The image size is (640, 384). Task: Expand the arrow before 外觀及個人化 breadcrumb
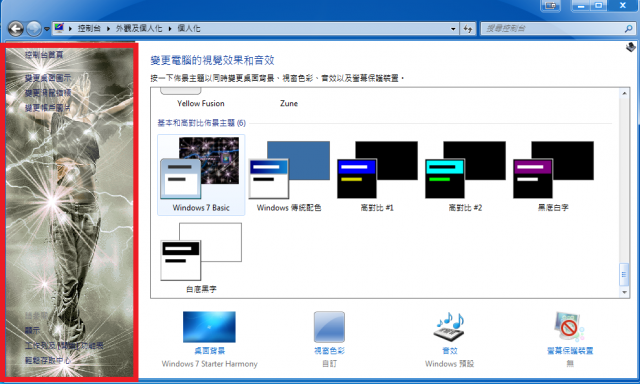[109, 29]
